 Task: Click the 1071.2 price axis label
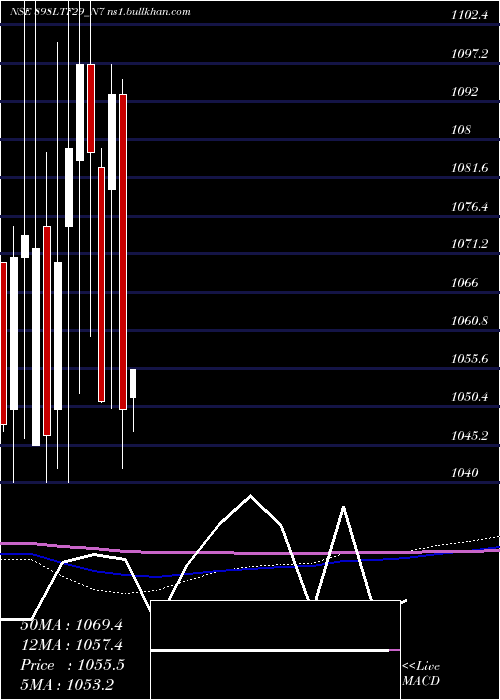tap(469, 244)
